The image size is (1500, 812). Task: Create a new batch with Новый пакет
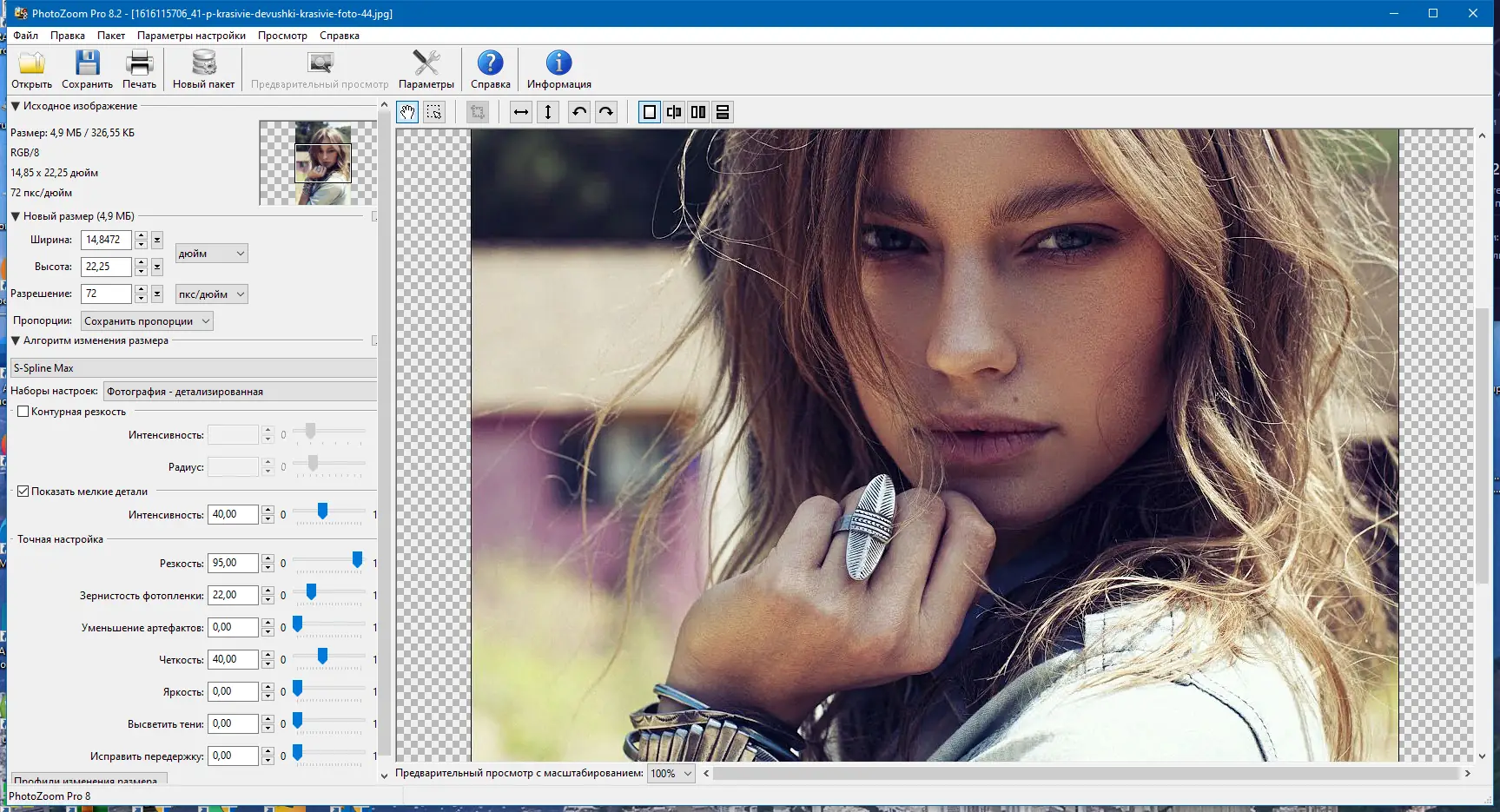point(203,69)
